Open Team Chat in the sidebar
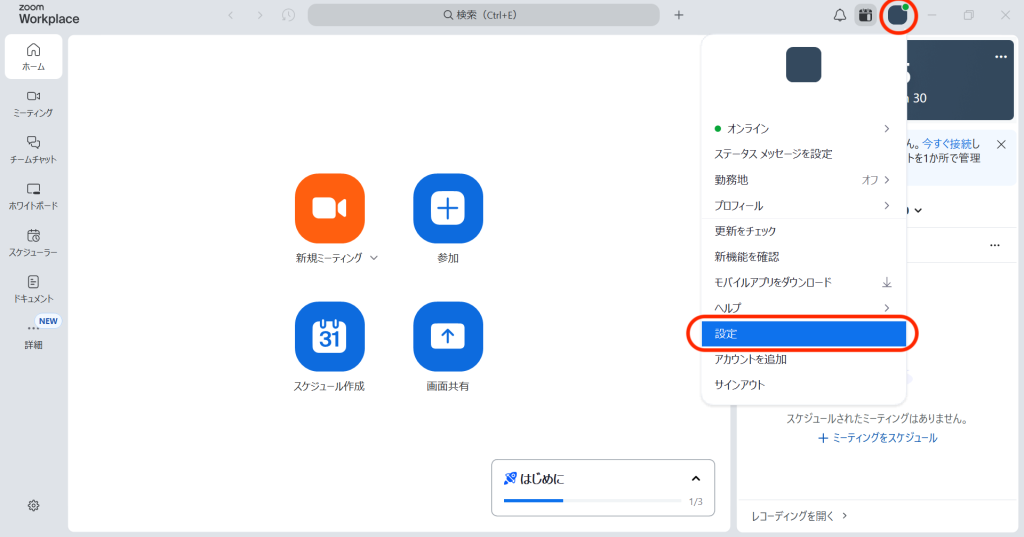This screenshot has height=537, width=1024. (33, 149)
